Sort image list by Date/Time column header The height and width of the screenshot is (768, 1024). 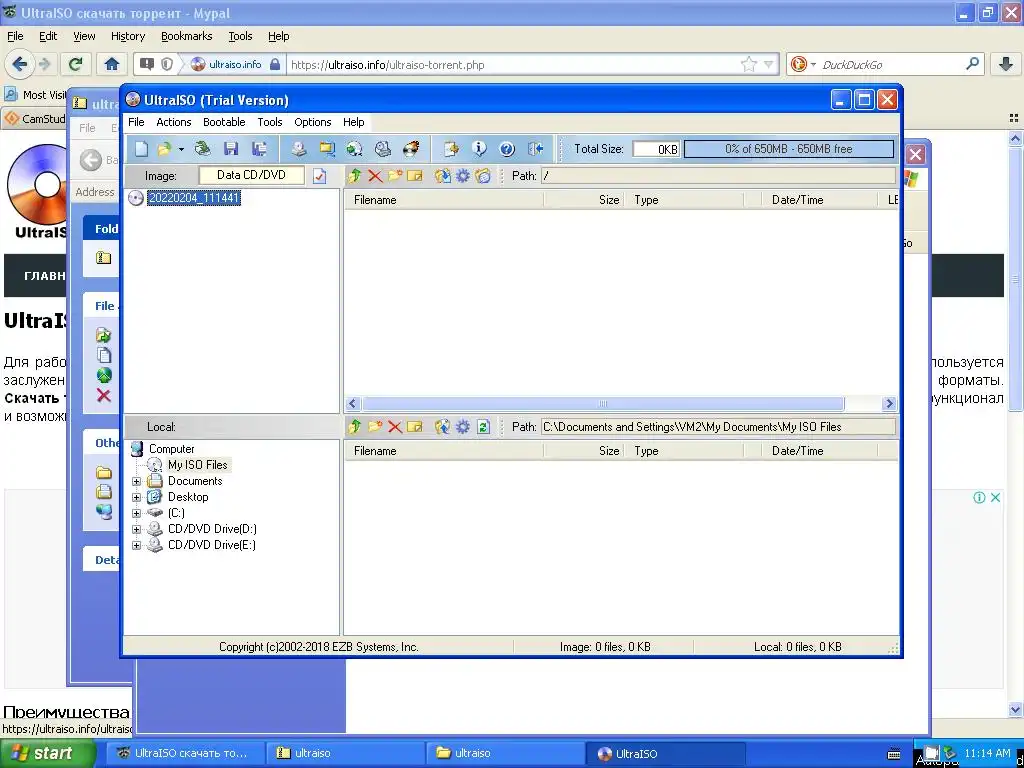coord(819,200)
